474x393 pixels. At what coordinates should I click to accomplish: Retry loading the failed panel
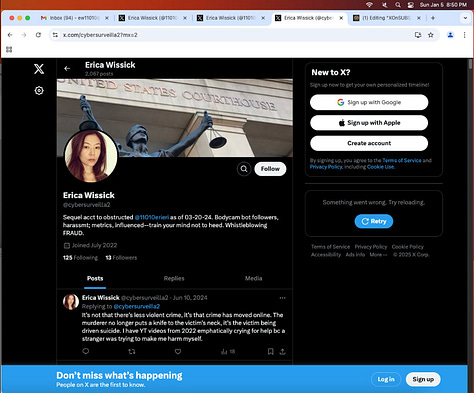click(374, 221)
